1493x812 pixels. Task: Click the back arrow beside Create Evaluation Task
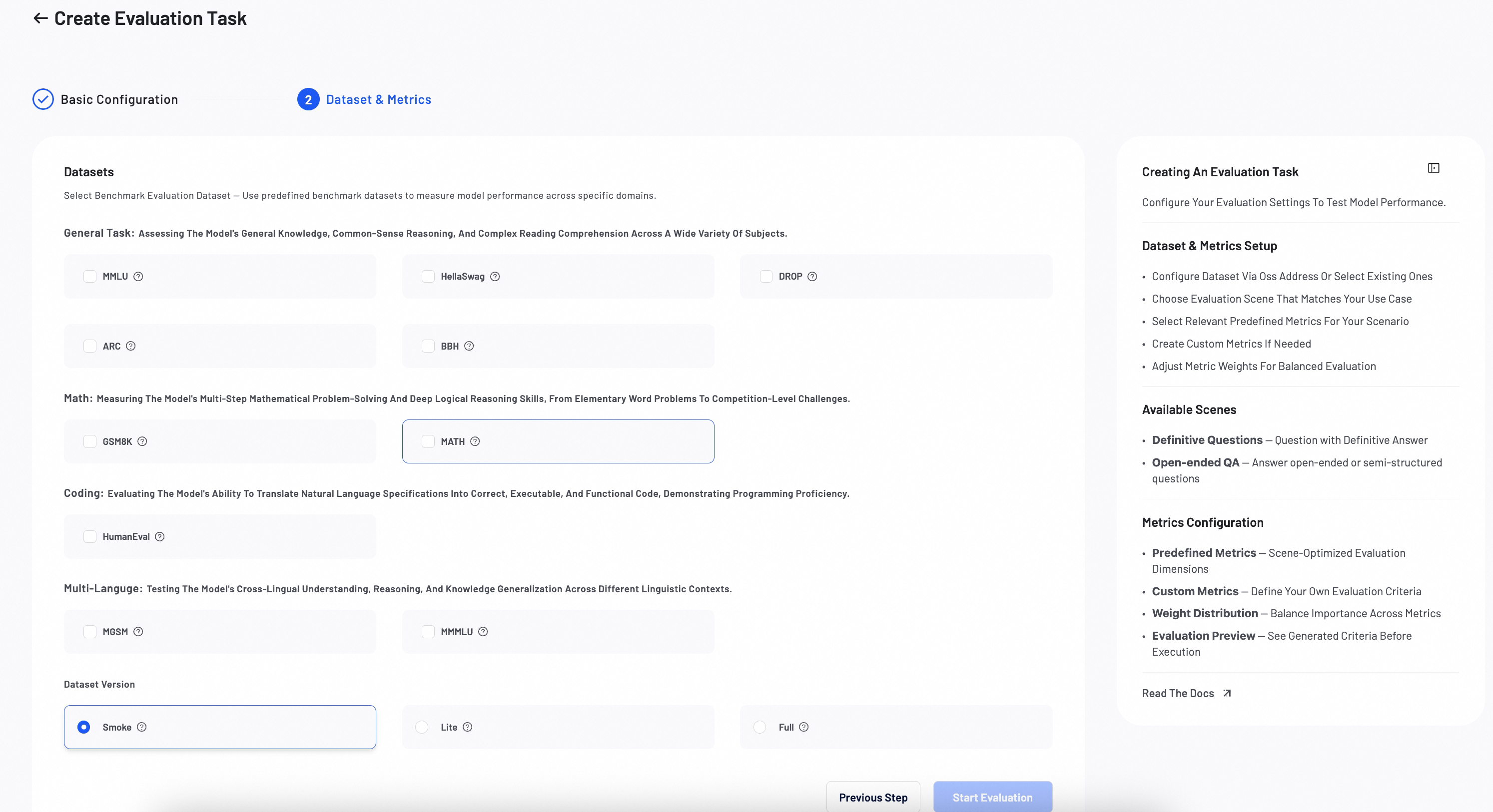click(x=40, y=18)
